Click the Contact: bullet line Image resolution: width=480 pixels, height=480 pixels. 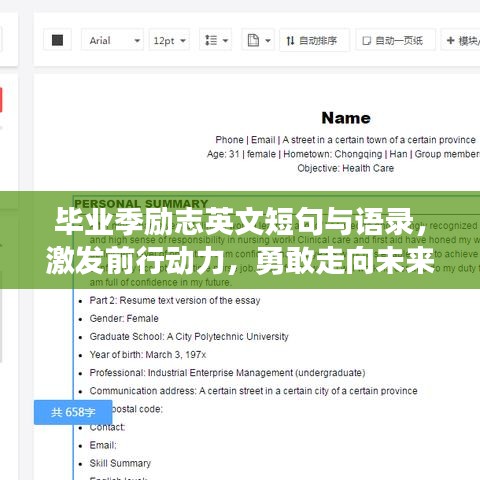click(x=107, y=427)
